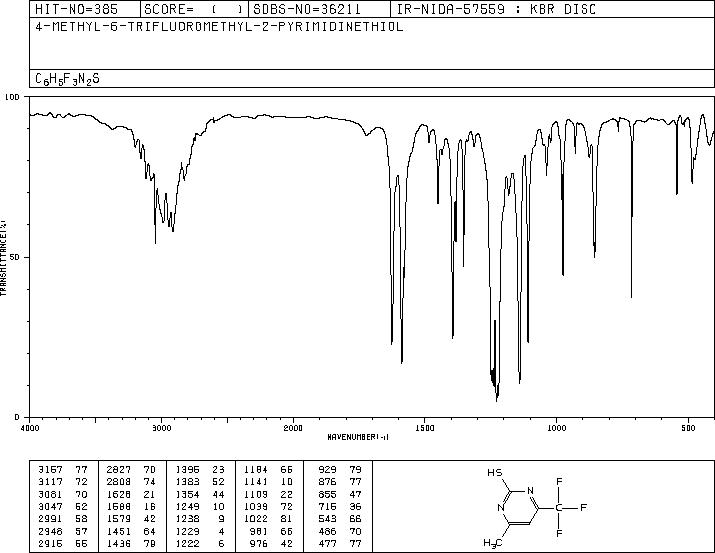This screenshot has width=715, height=553.
Task: Click the 1500 wavenumber axis label
Action: click(424, 426)
